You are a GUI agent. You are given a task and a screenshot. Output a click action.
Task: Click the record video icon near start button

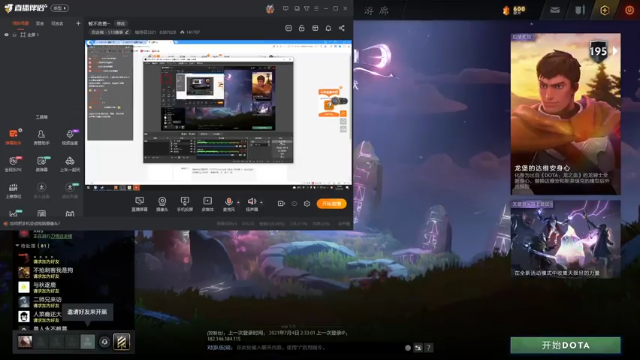pyautogui.click(x=281, y=203)
